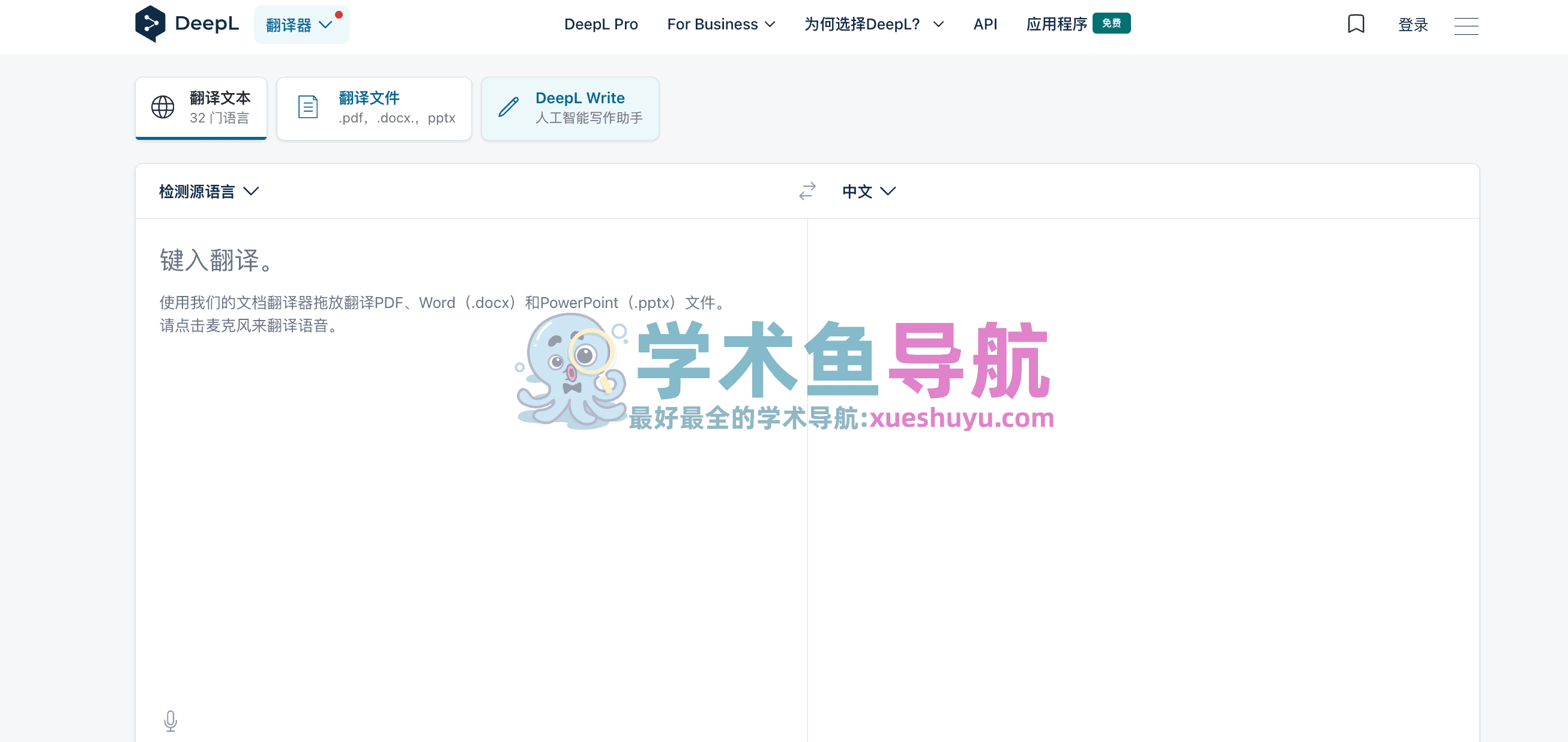
Task: Open the DeepL Write tab
Action: pos(570,107)
